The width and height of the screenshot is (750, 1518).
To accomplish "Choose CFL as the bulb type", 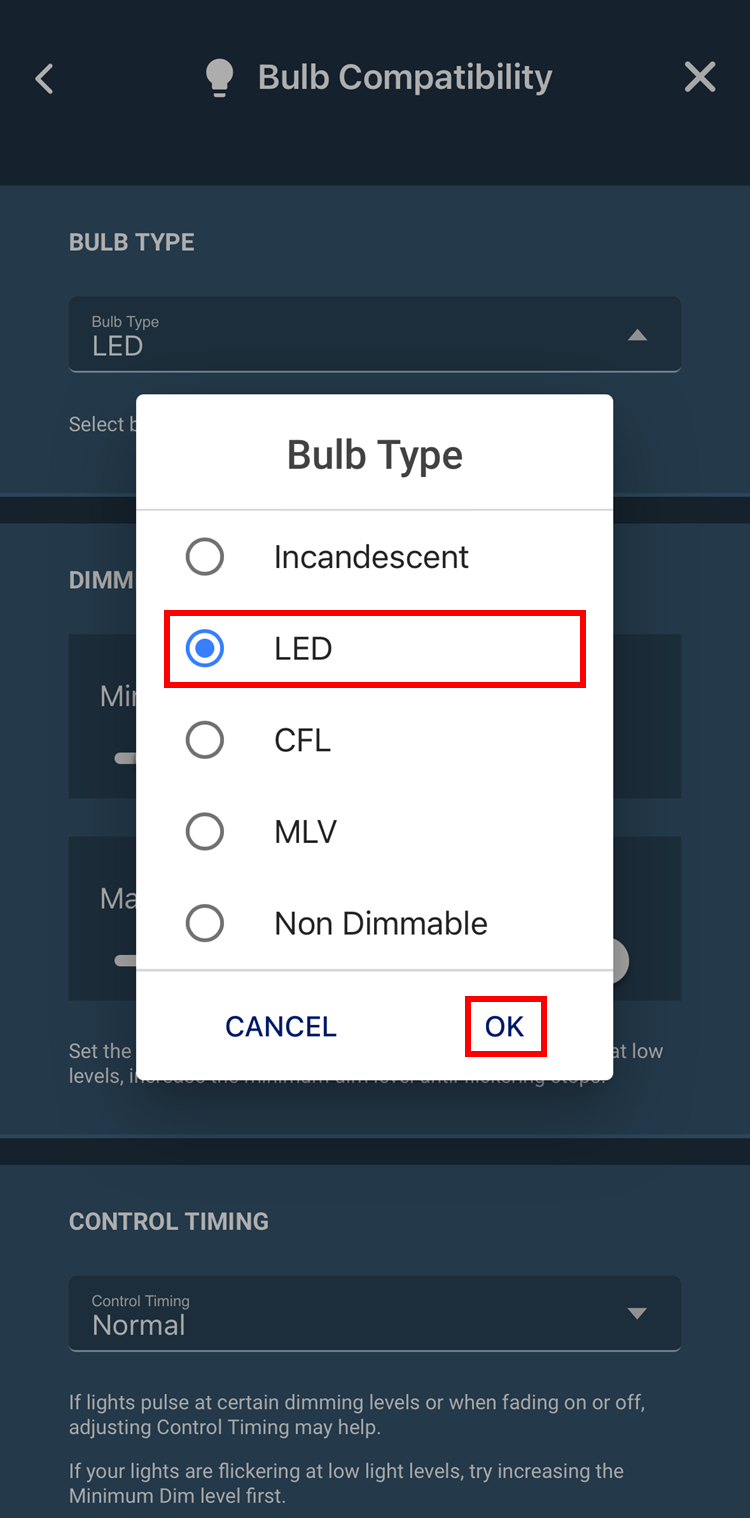I will [x=204, y=740].
